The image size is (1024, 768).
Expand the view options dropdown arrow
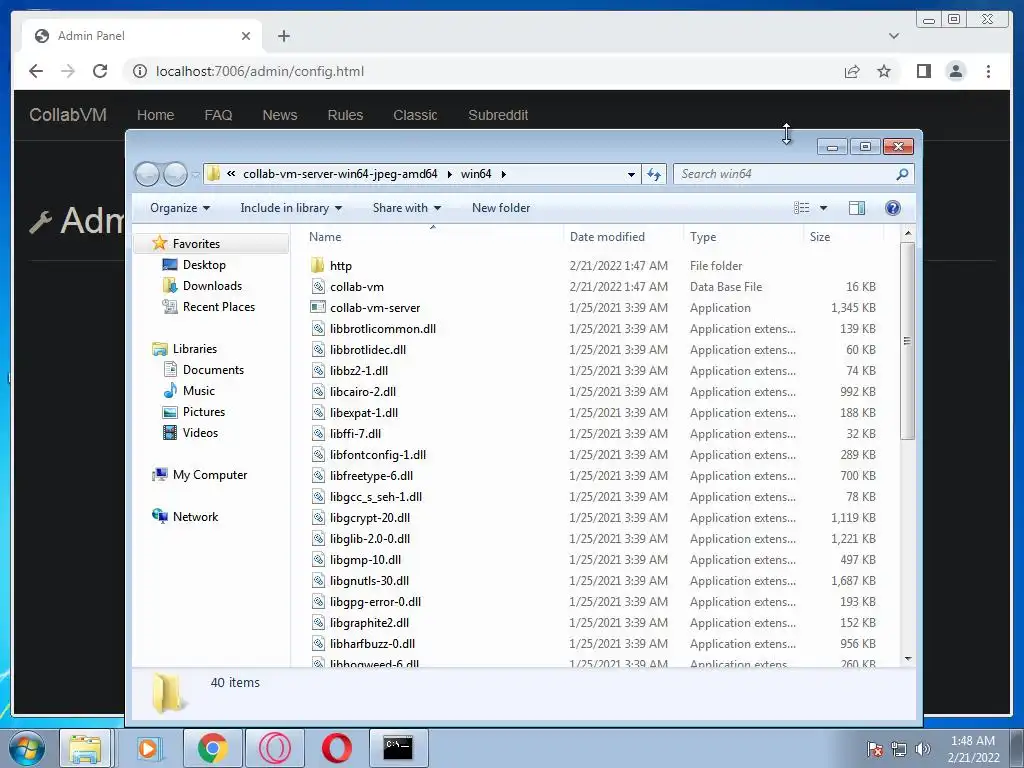[823, 208]
